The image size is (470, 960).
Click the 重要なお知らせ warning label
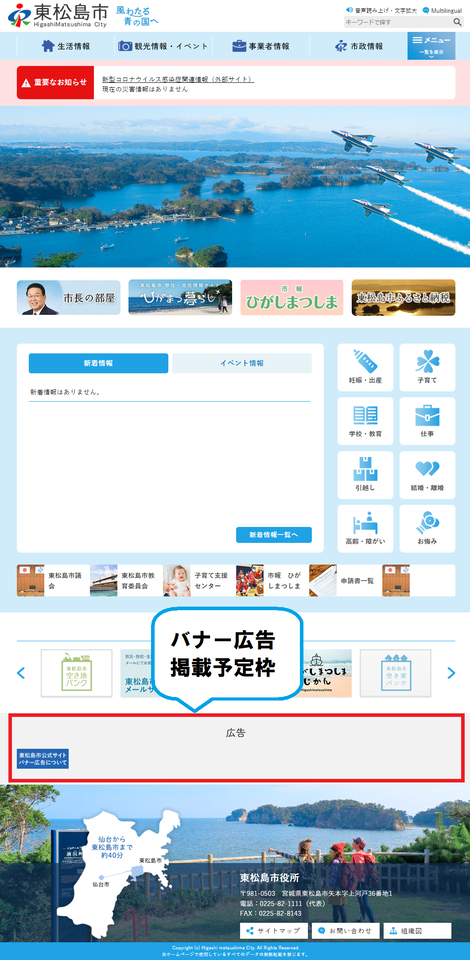(56, 83)
